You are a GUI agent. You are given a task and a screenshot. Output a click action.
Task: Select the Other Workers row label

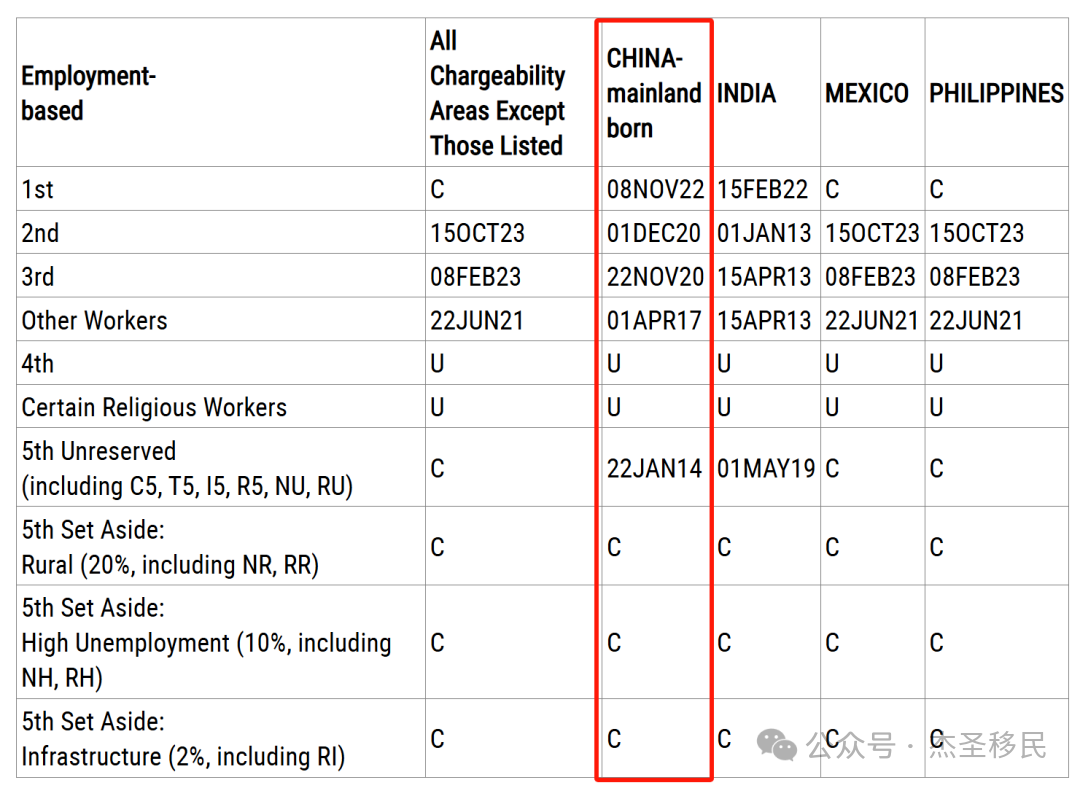click(x=94, y=320)
